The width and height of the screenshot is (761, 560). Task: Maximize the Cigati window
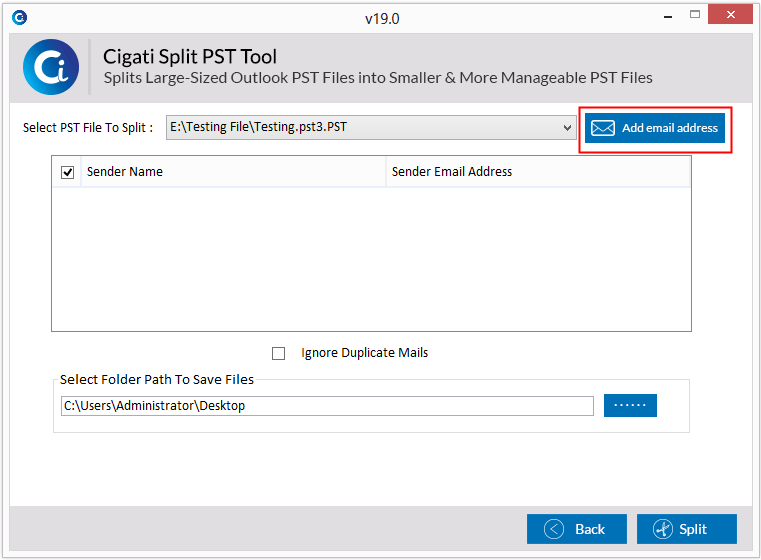point(695,15)
